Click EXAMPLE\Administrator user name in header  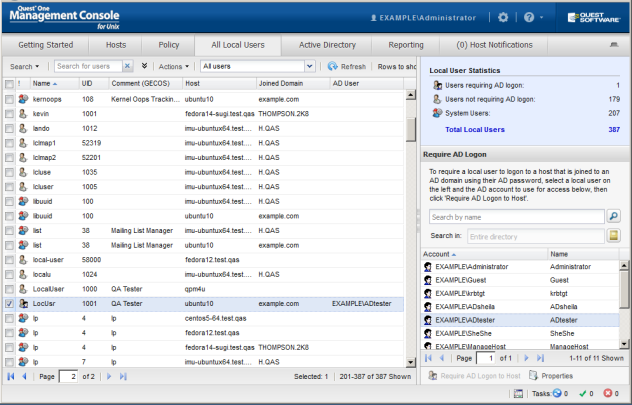428,18
